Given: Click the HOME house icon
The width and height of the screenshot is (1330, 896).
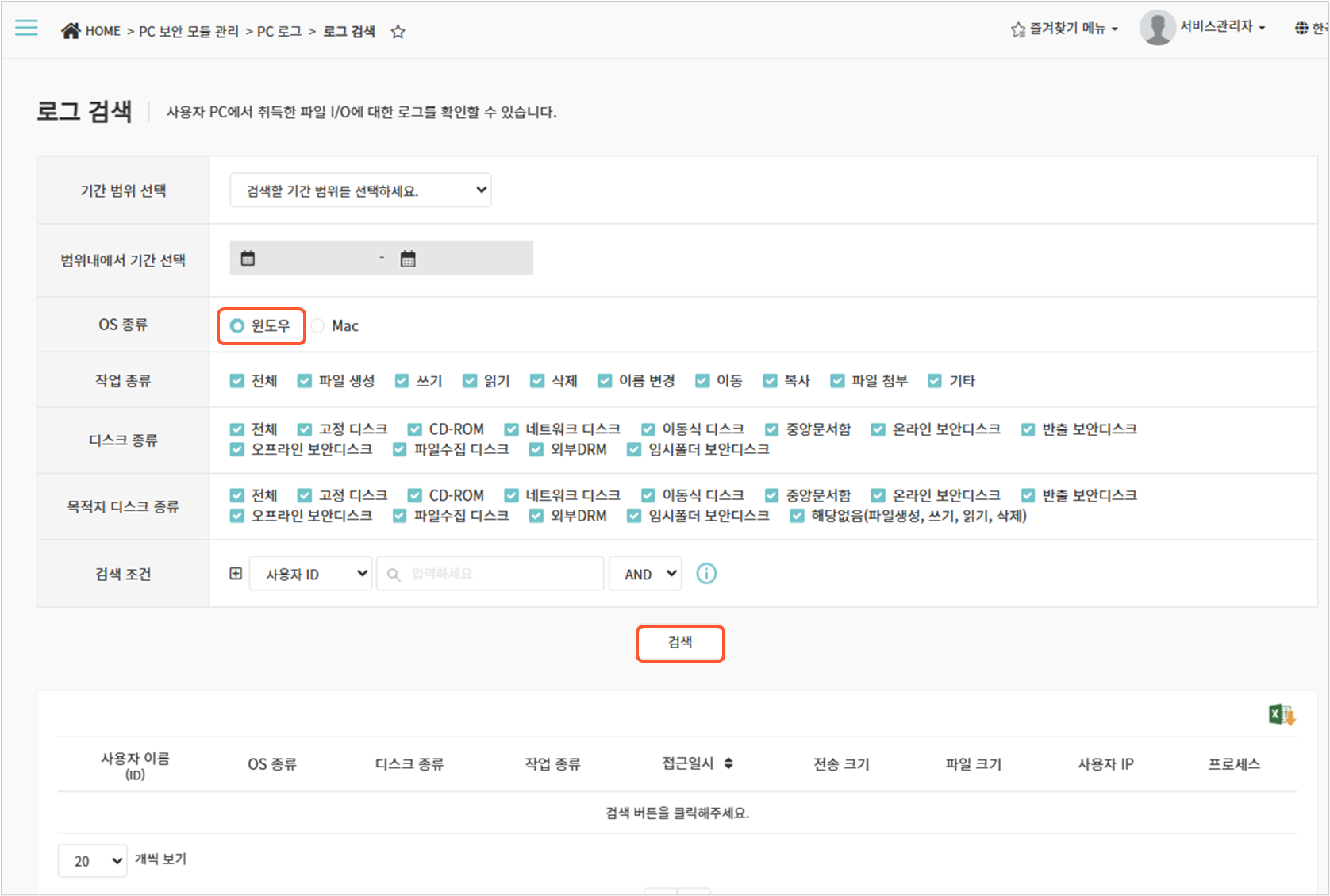Looking at the screenshot, I should coord(71,31).
